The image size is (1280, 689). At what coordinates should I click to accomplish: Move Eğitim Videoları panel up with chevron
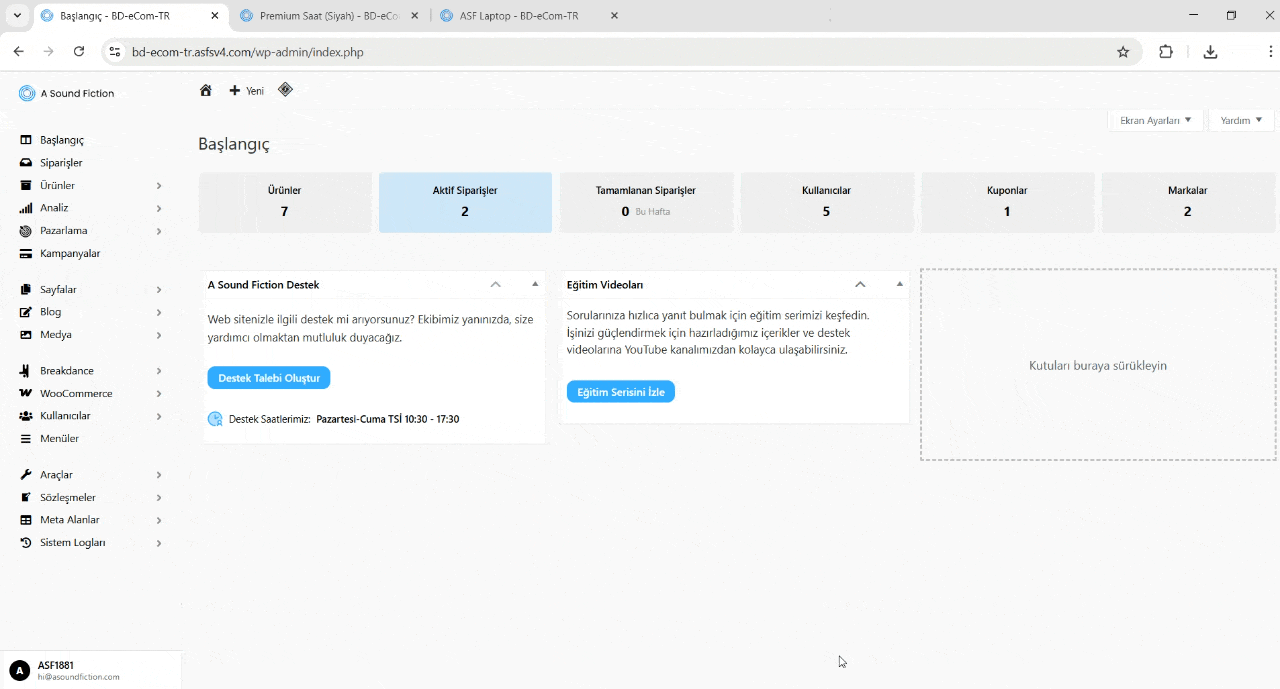[860, 284]
